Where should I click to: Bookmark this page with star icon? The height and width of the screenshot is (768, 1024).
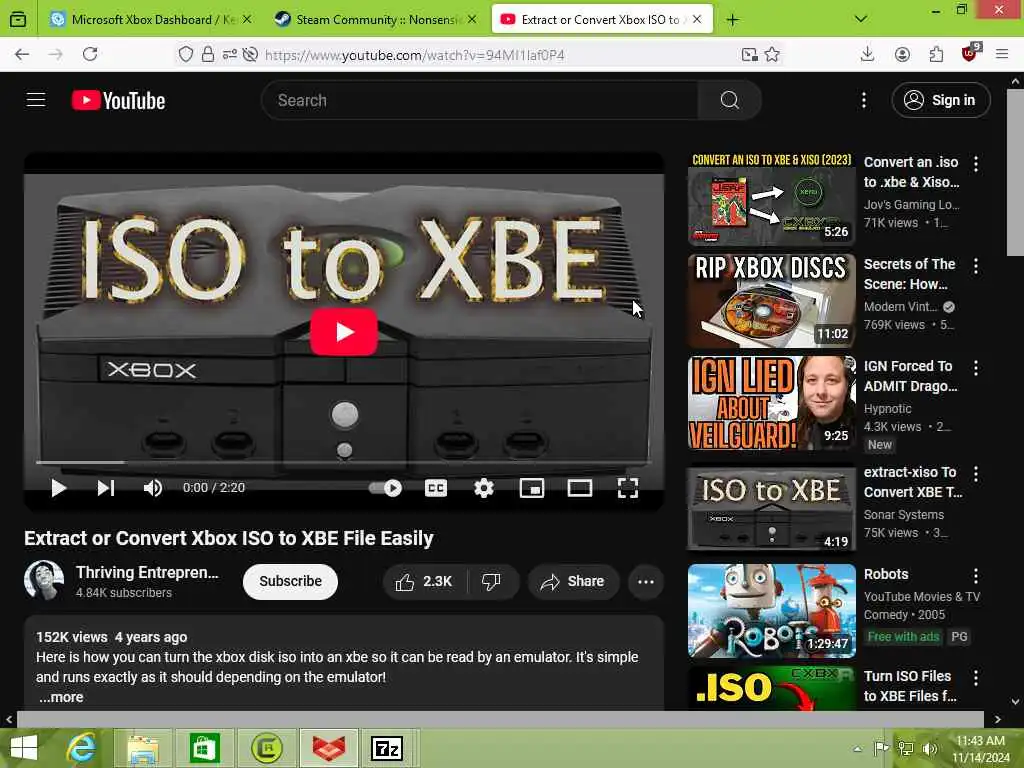click(772, 54)
